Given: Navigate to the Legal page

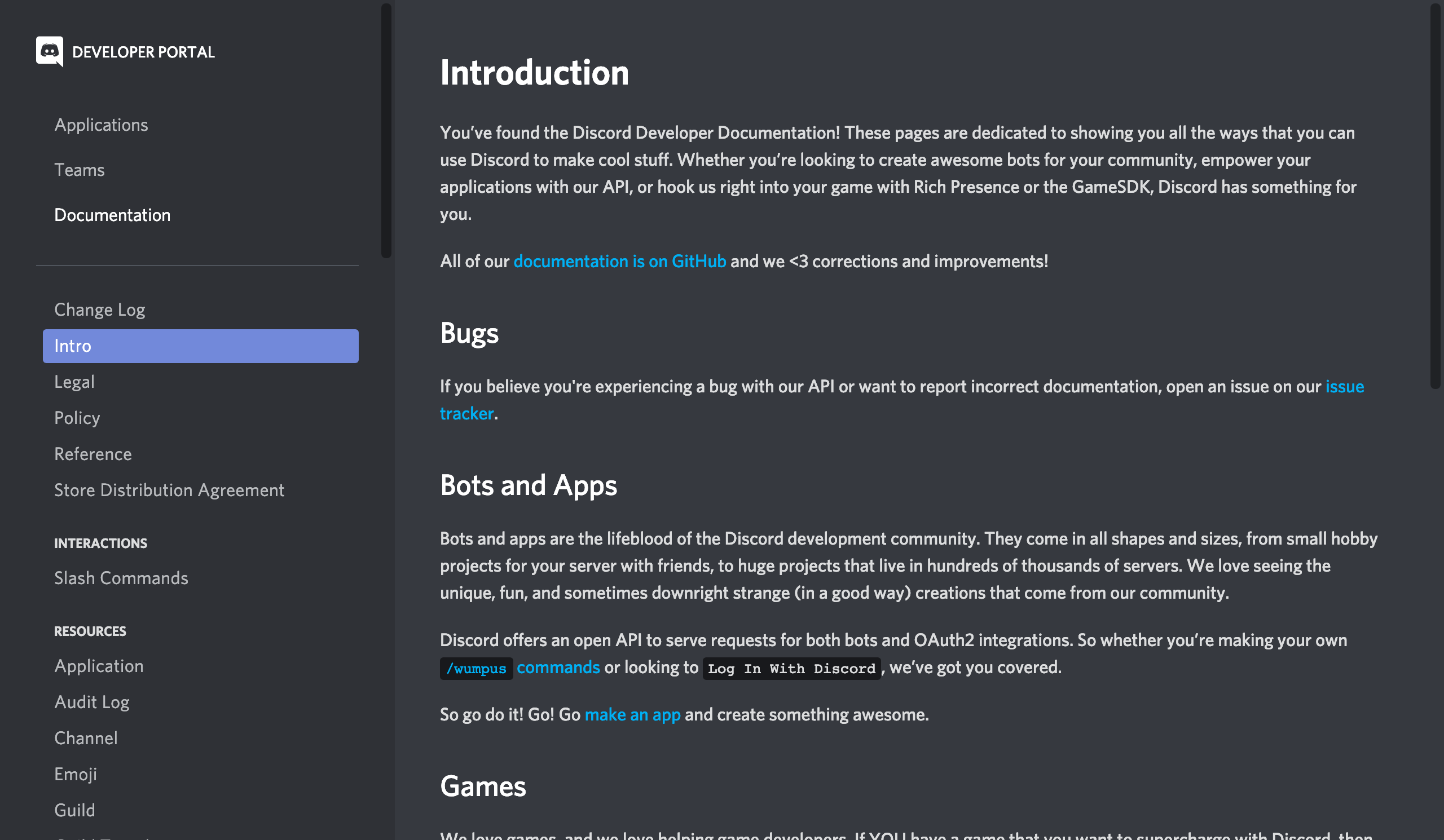Looking at the screenshot, I should point(74,381).
